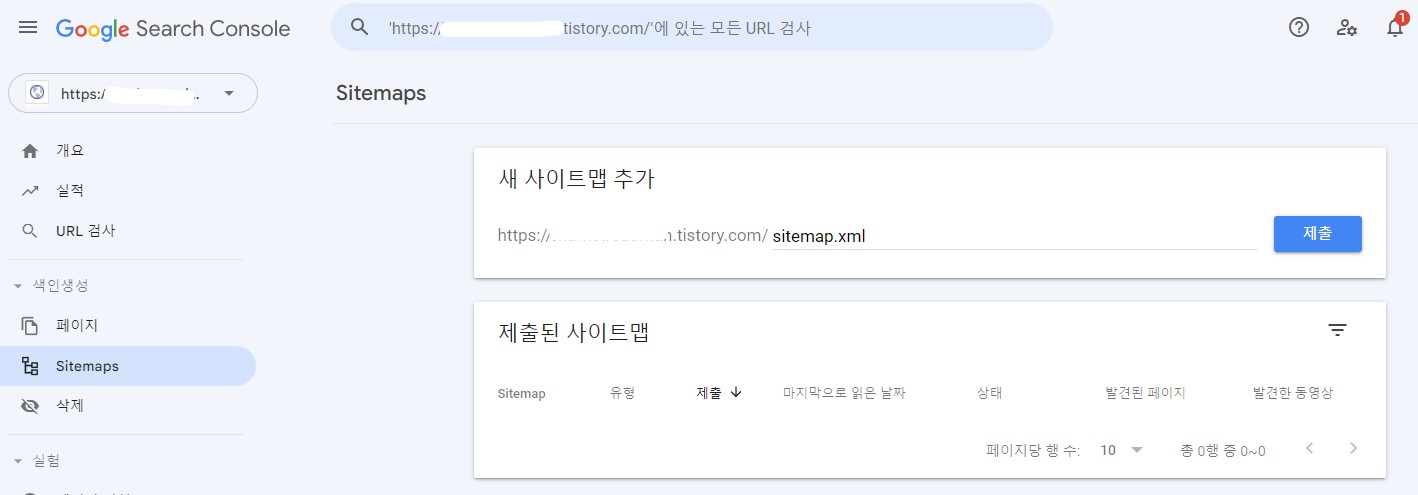The width and height of the screenshot is (1418, 495).
Task: Click the Sitemaps page heading
Action: [381, 93]
